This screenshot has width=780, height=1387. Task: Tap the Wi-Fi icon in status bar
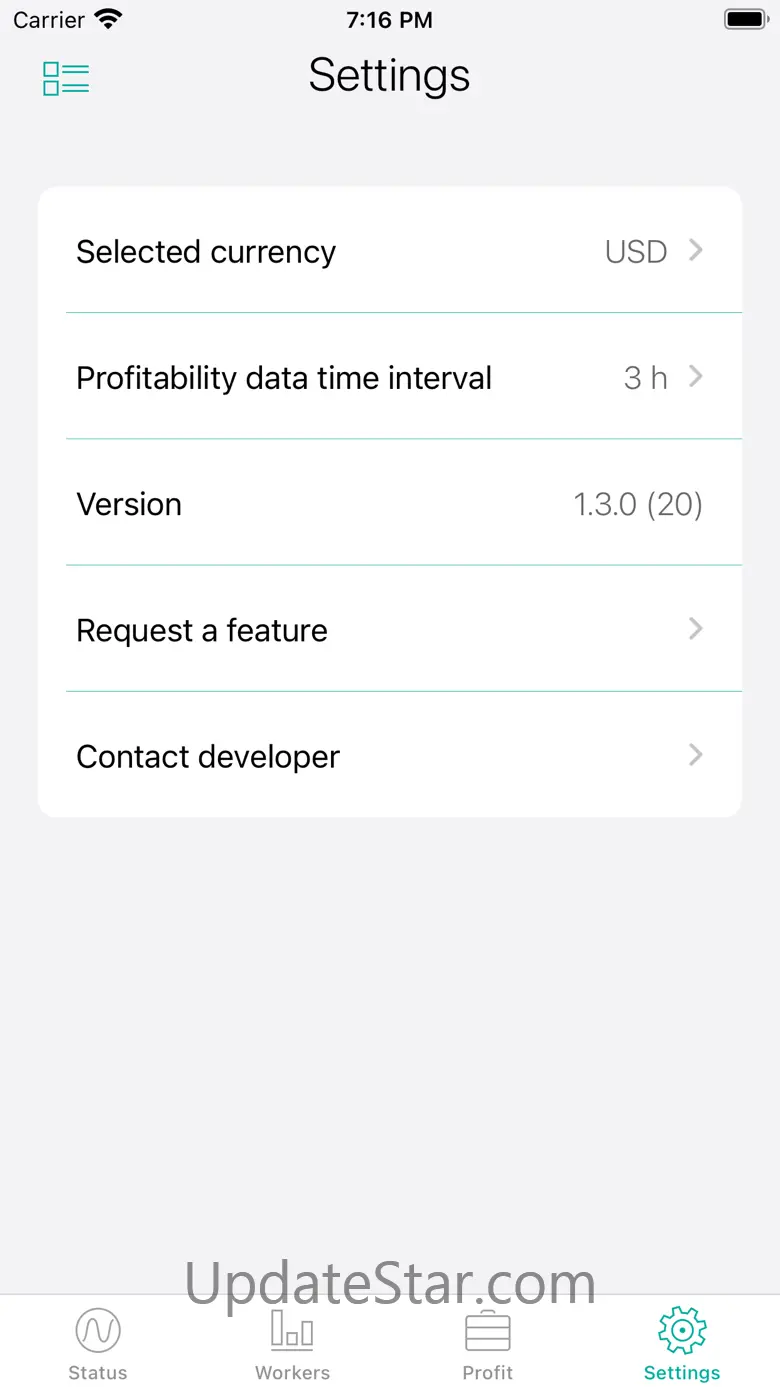point(107,19)
